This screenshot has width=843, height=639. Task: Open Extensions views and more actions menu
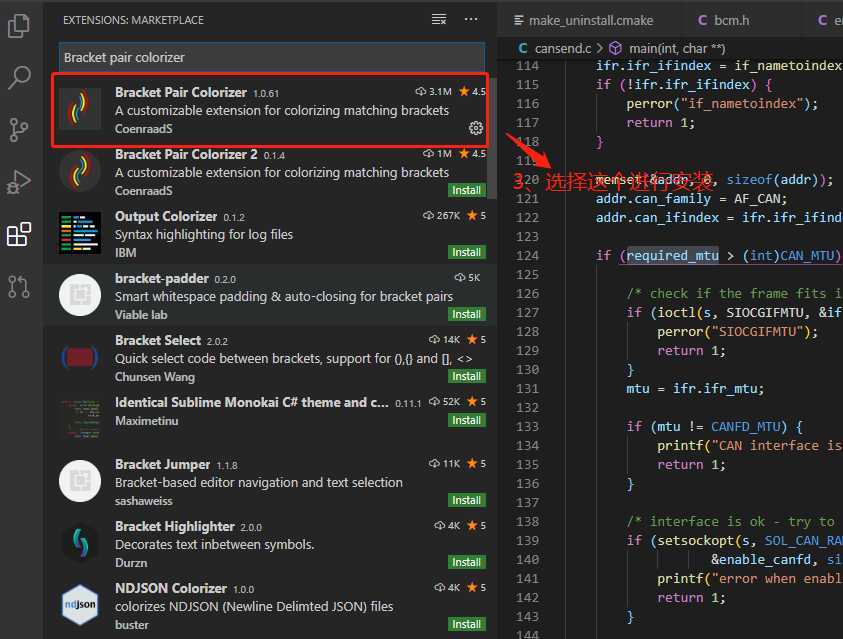[x=471, y=19]
